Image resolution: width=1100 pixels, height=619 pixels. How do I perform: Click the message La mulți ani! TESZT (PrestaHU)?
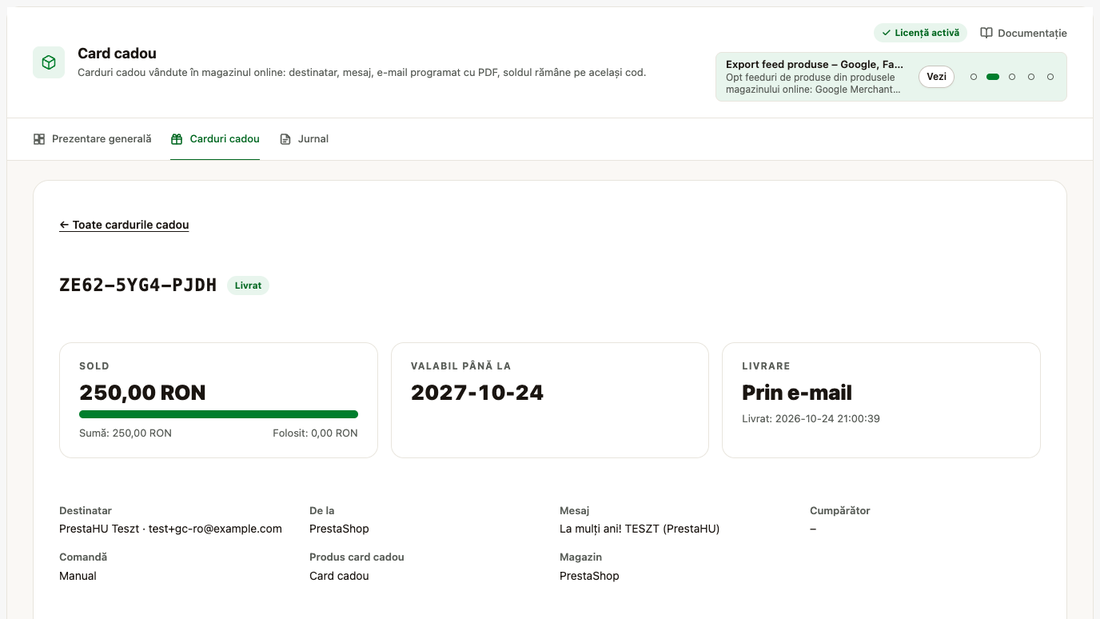pos(640,528)
